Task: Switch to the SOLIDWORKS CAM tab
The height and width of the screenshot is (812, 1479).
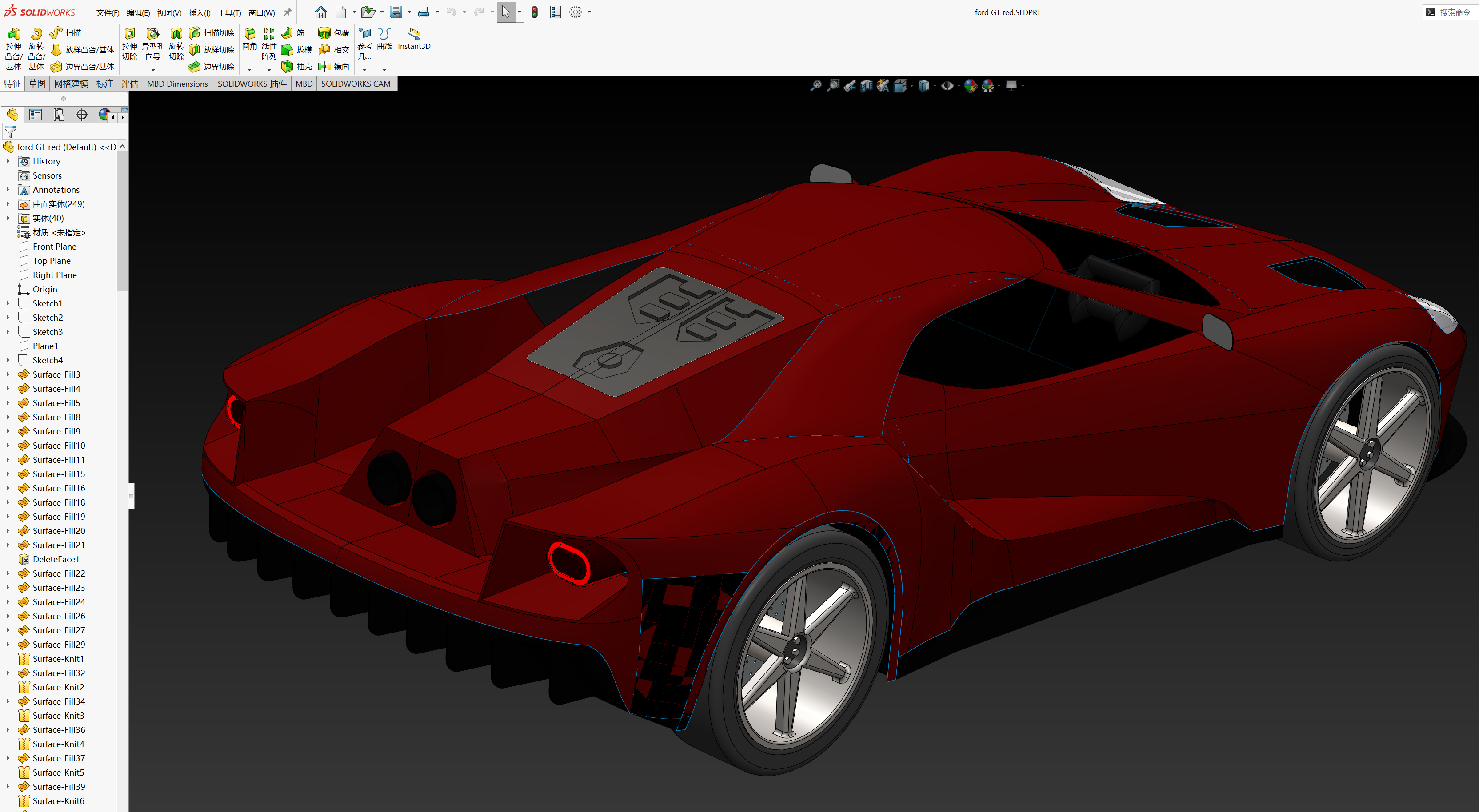Action: click(x=356, y=84)
